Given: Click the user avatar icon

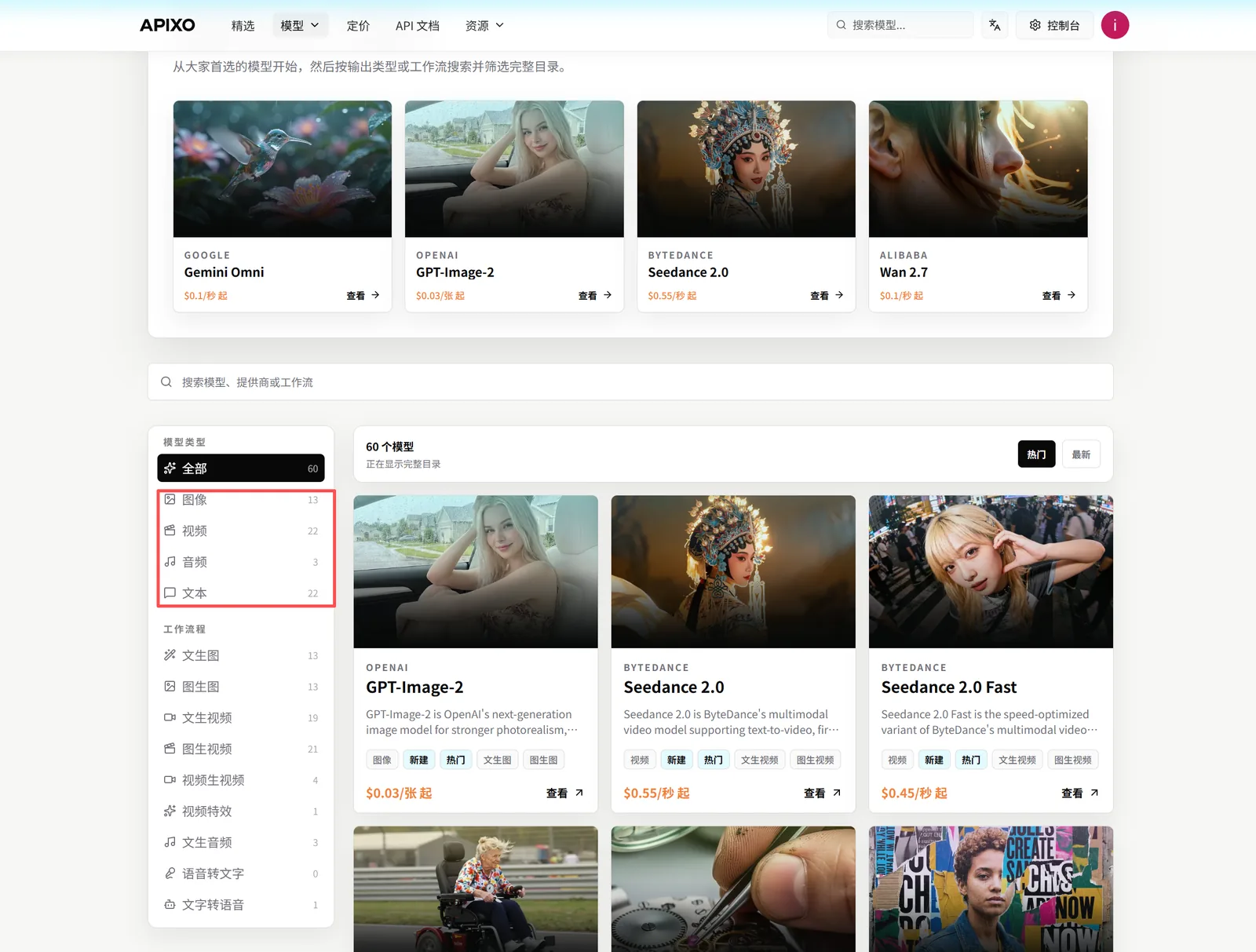Looking at the screenshot, I should (x=1115, y=25).
